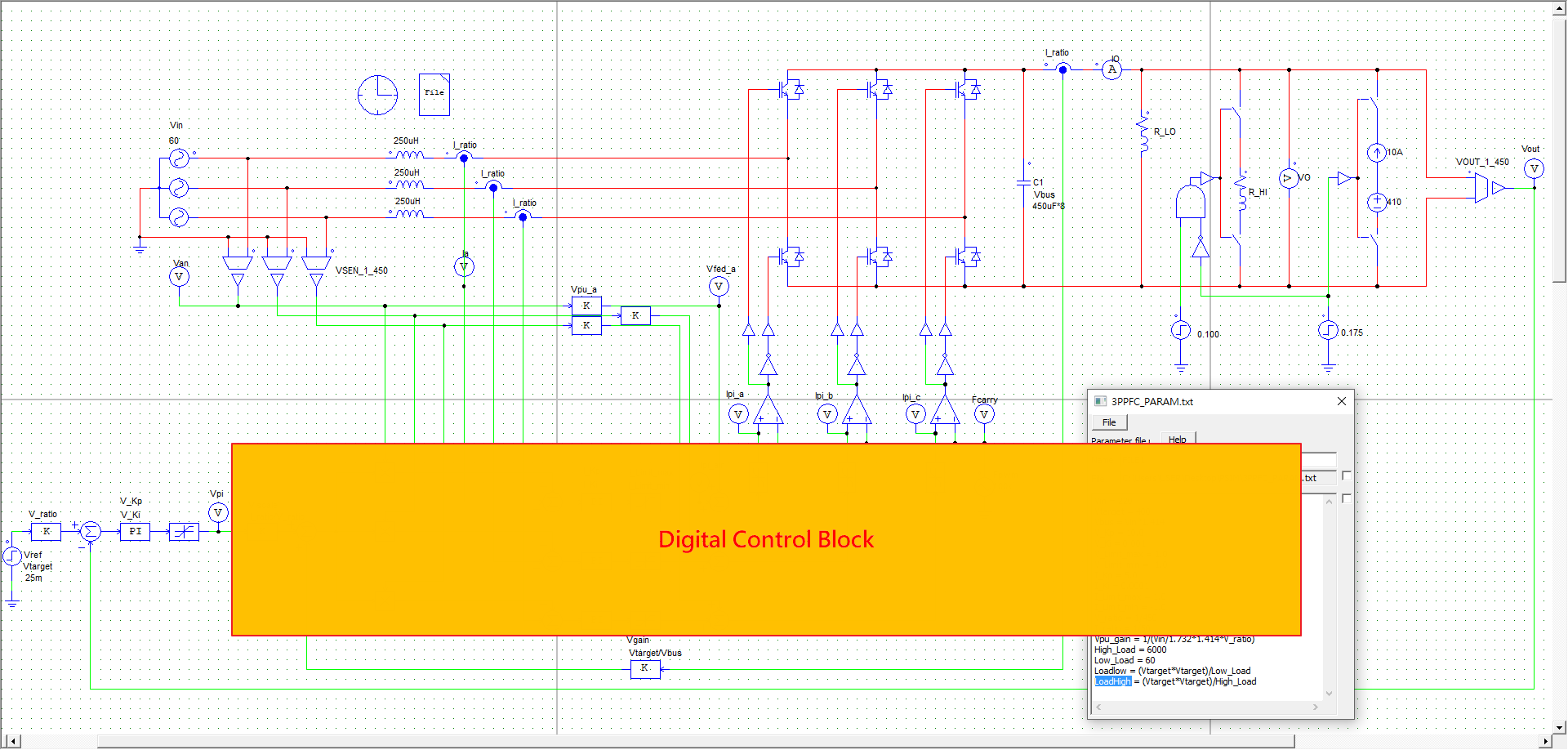Click the Vout voltage probe

pos(1534,168)
